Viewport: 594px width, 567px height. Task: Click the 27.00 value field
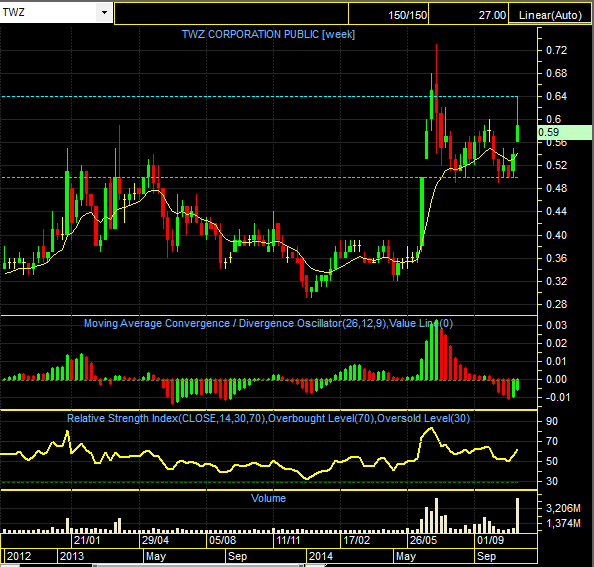pyautogui.click(x=468, y=14)
